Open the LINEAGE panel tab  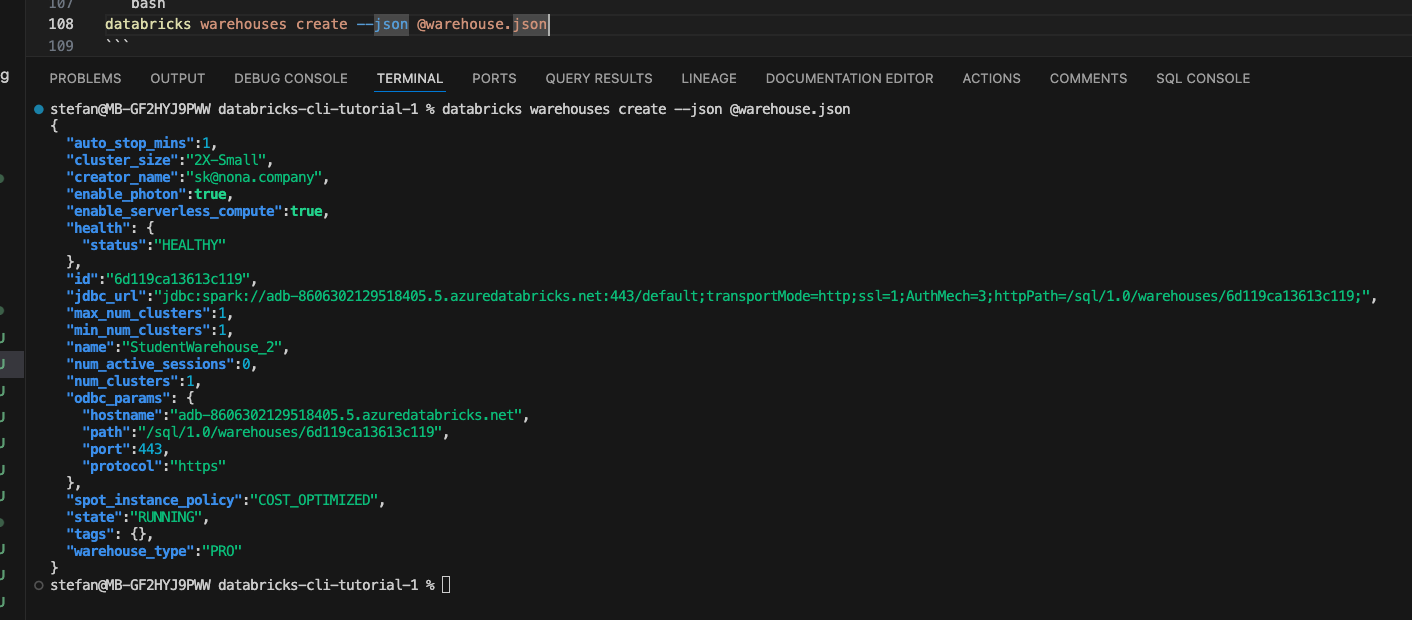708,78
